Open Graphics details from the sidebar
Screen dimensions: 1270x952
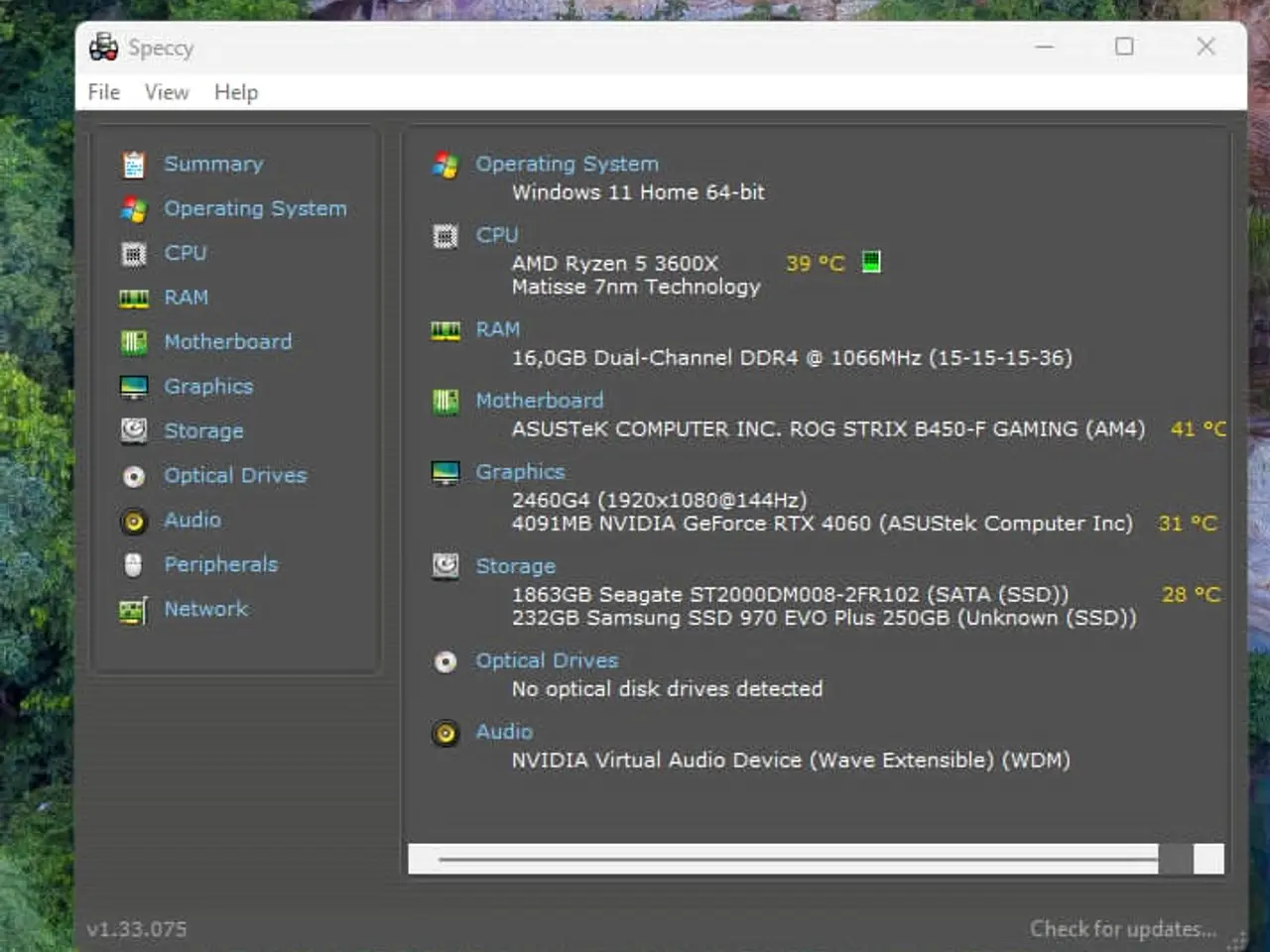[208, 387]
